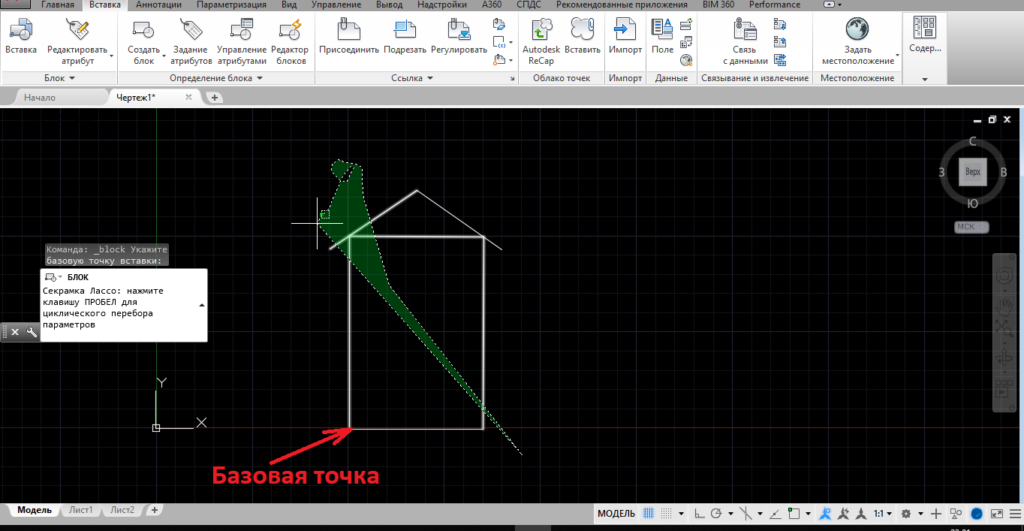
Task: Click the Верх face of ViewCube
Action: click(971, 172)
